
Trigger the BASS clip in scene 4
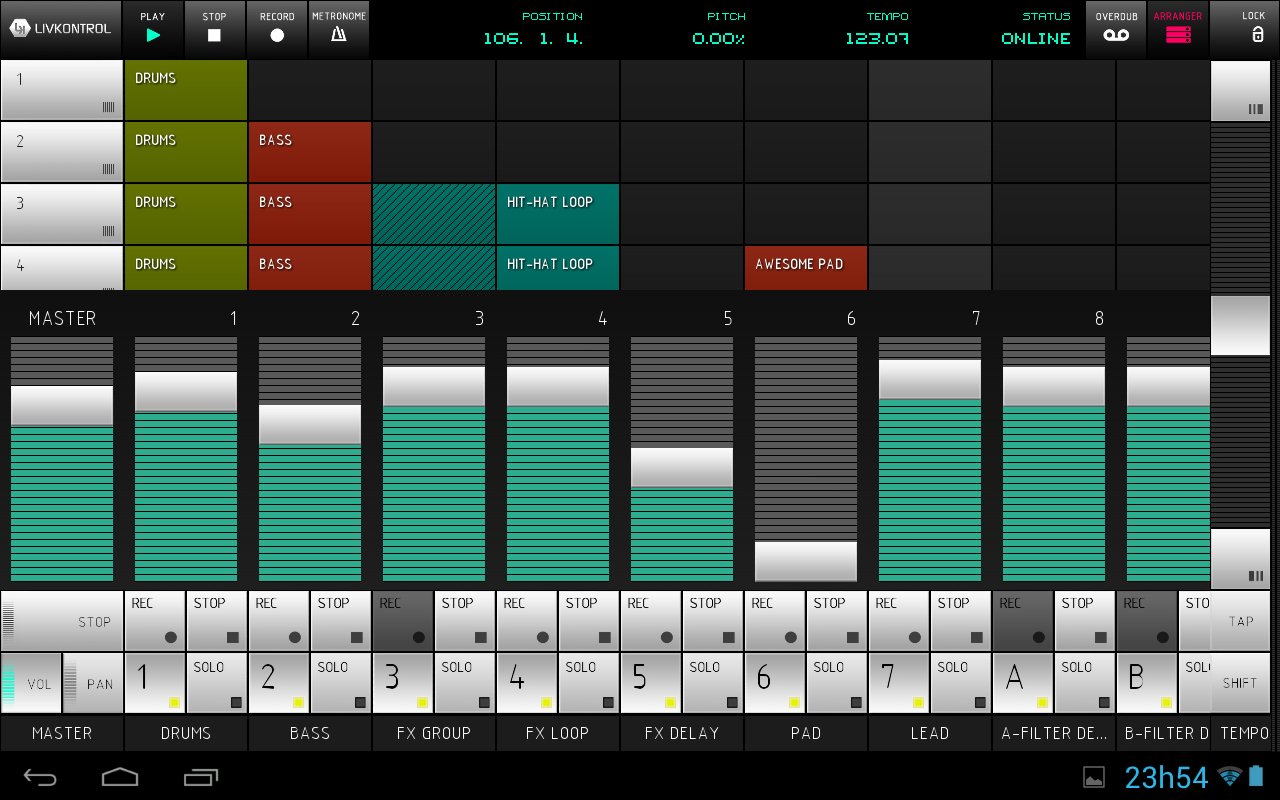pos(310,268)
